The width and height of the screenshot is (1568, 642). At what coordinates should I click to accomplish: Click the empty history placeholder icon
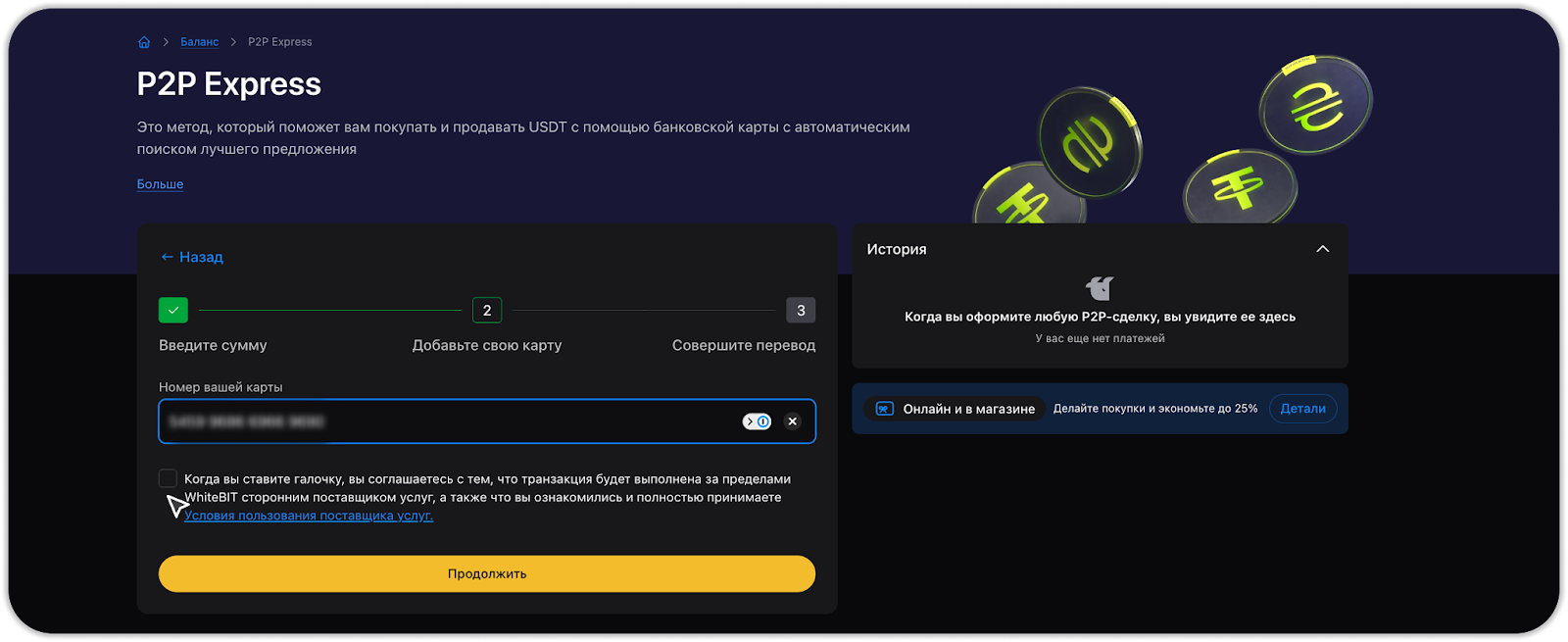click(x=1100, y=288)
